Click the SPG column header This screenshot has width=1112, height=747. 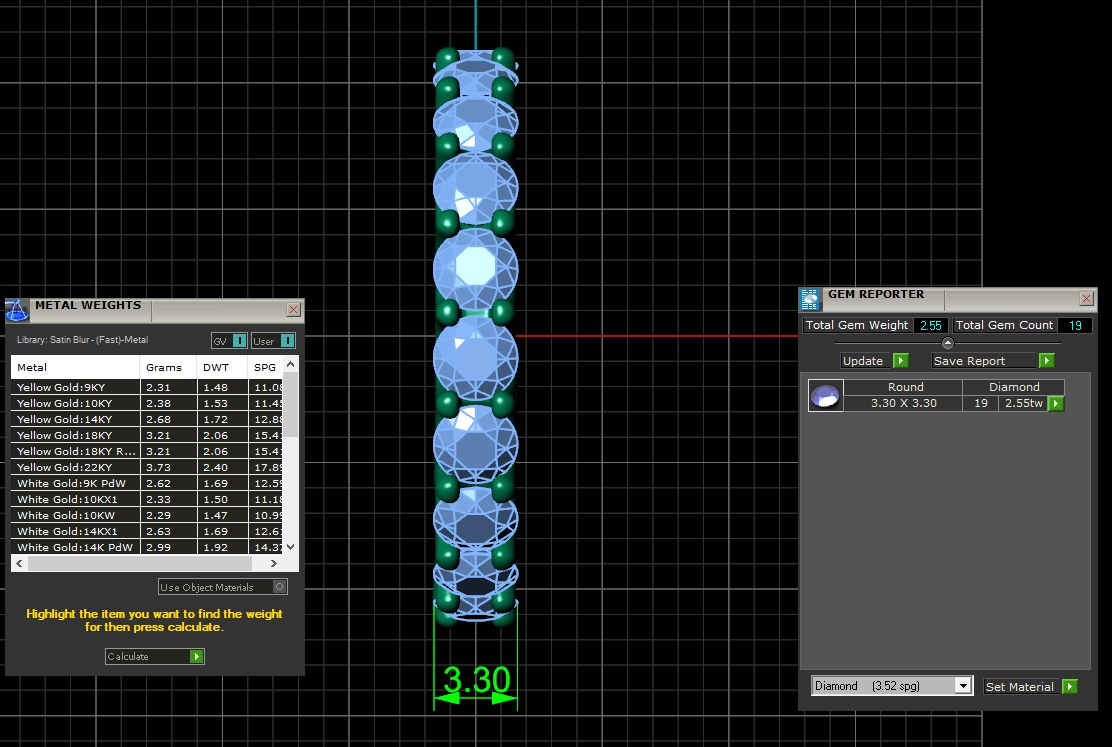click(x=266, y=367)
